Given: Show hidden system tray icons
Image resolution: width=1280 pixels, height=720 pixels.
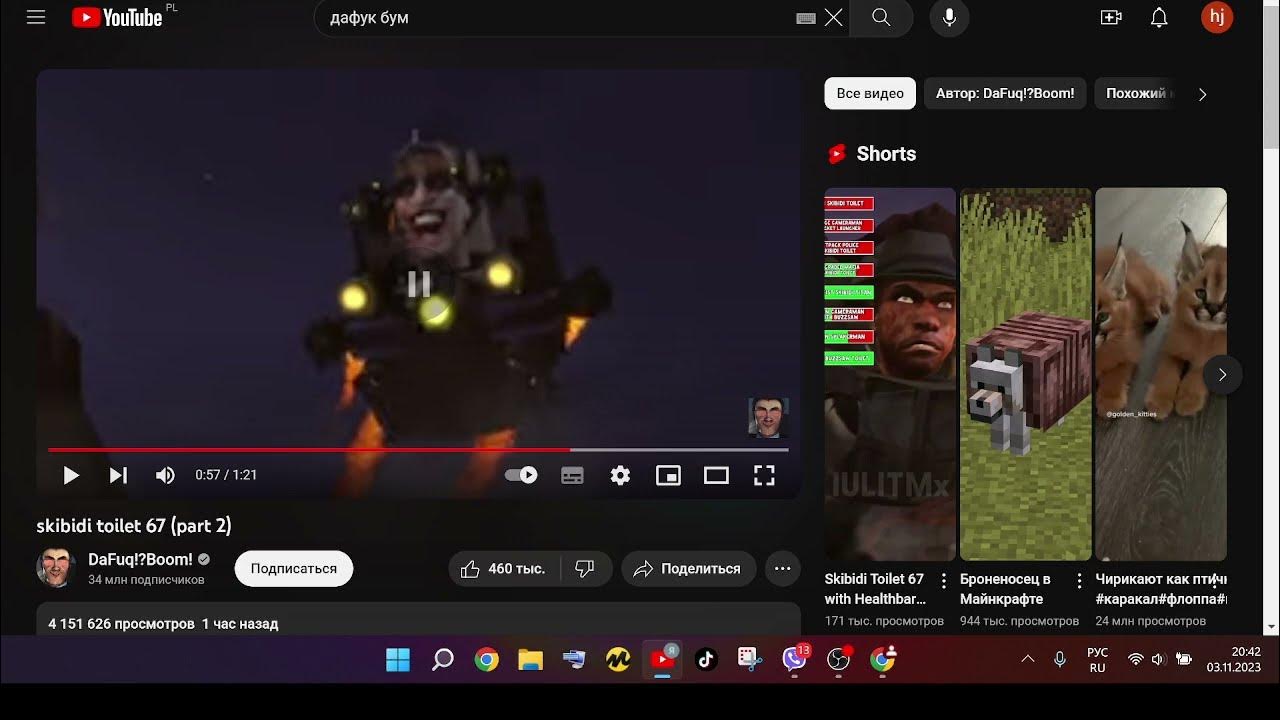Looking at the screenshot, I should (x=1028, y=659).
